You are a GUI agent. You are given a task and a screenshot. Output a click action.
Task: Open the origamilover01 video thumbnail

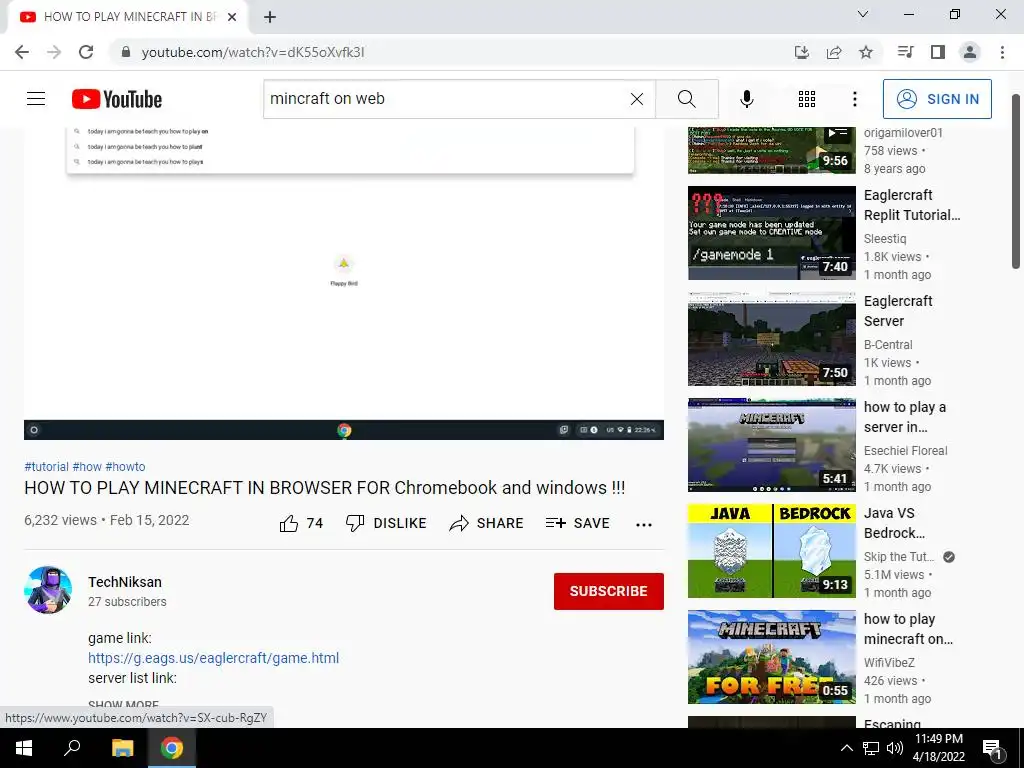tap(771, 150)
